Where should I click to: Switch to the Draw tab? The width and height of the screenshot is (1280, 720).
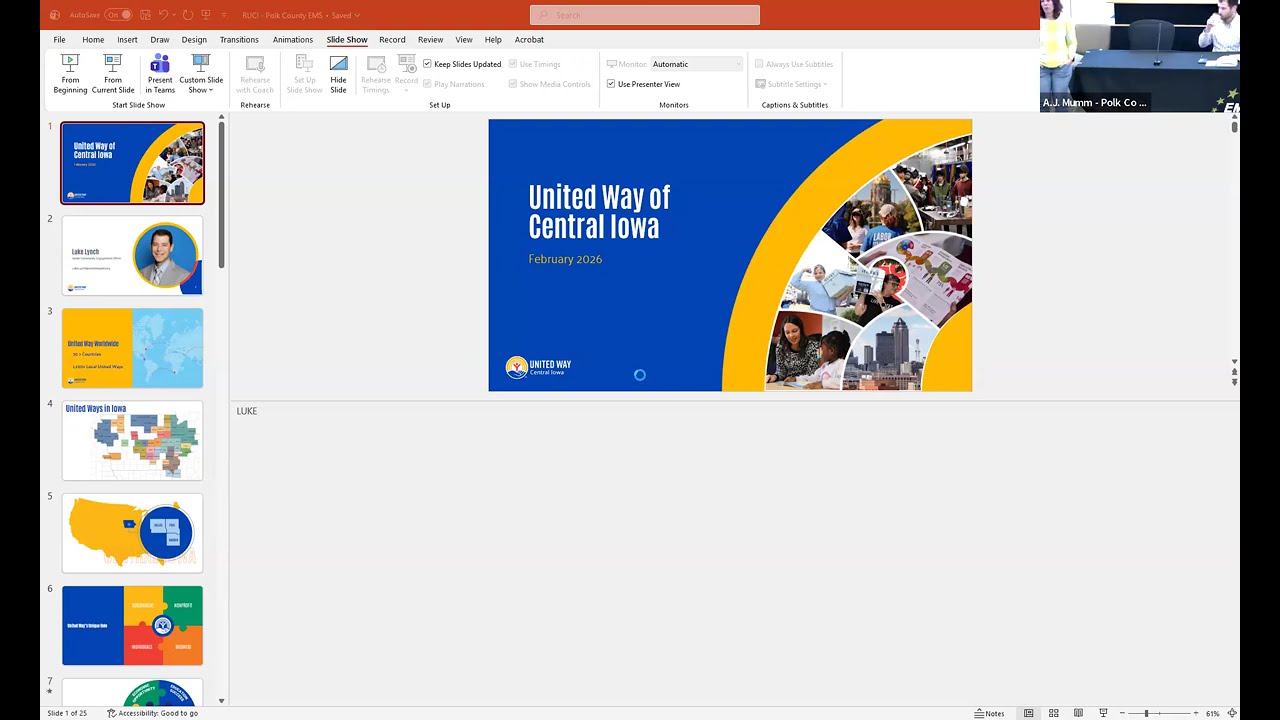[160, 40]
